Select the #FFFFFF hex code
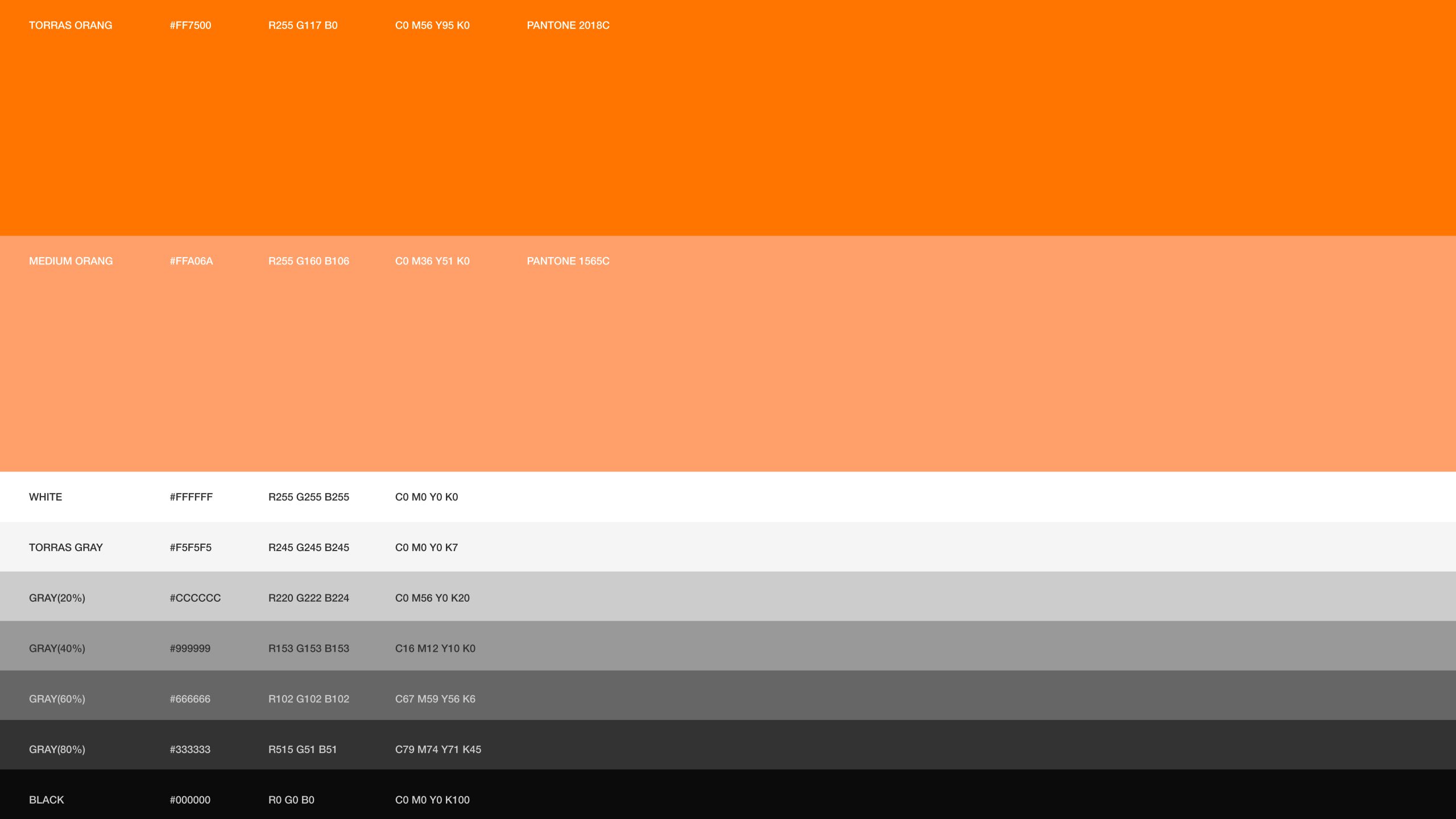The image size is (1456, 819). pyautogui.click(x=191, y=497)
